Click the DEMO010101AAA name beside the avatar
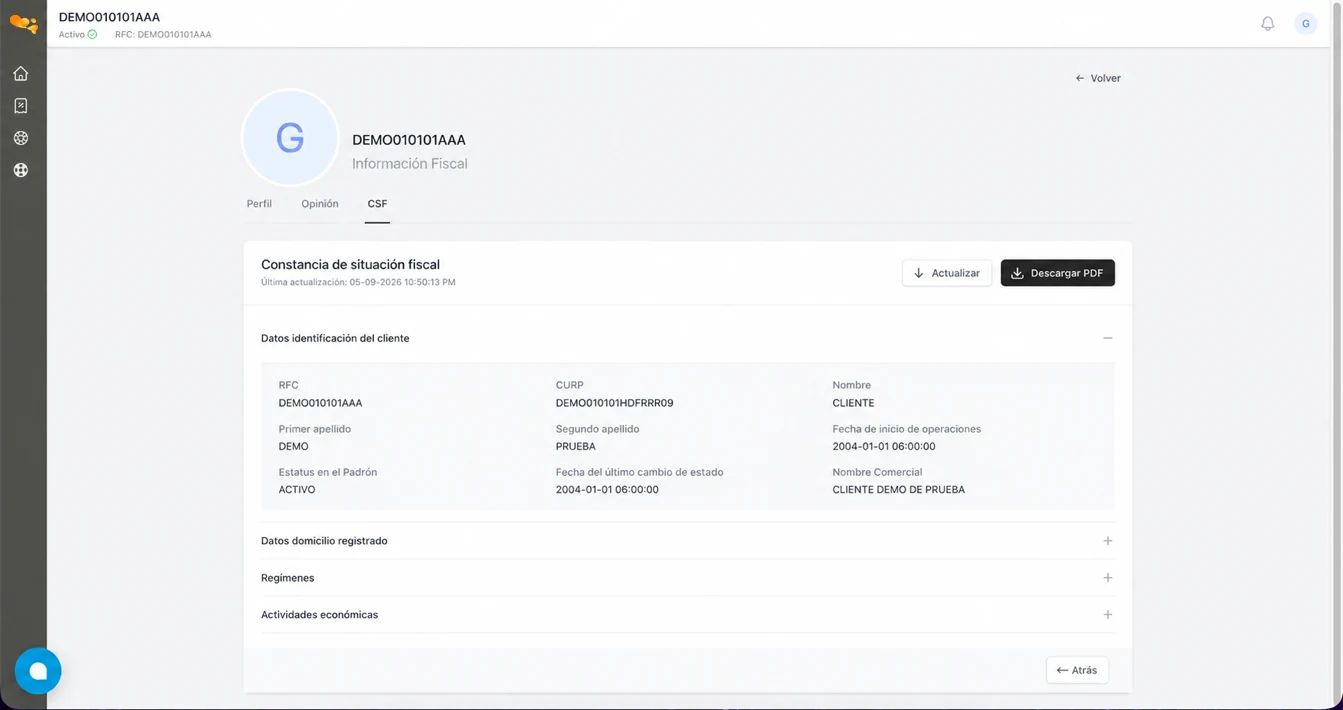The image size is (1343, 710). 409,140
